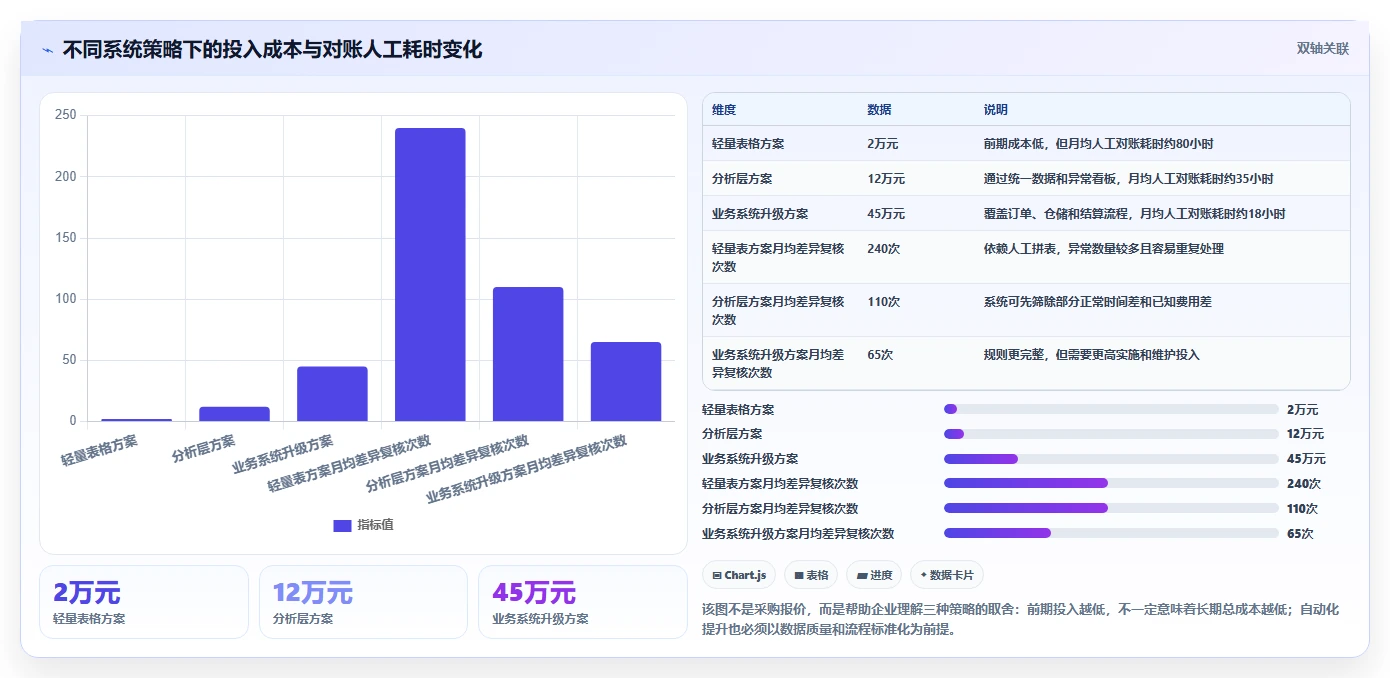Click the 双轴关联 label in header
This screenshot has width=1390, height=678.
[1322, 49]
